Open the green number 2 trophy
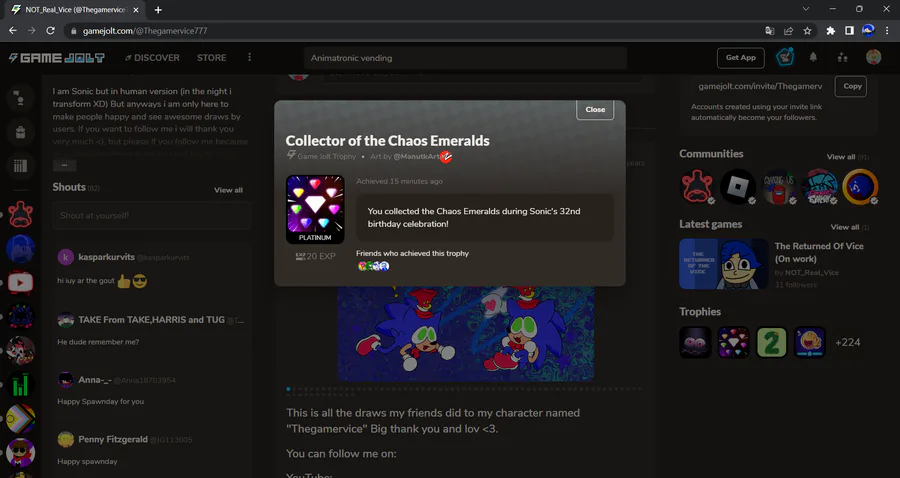The width and height of the screenshot is (900, 478). click(x=771, y=342)
